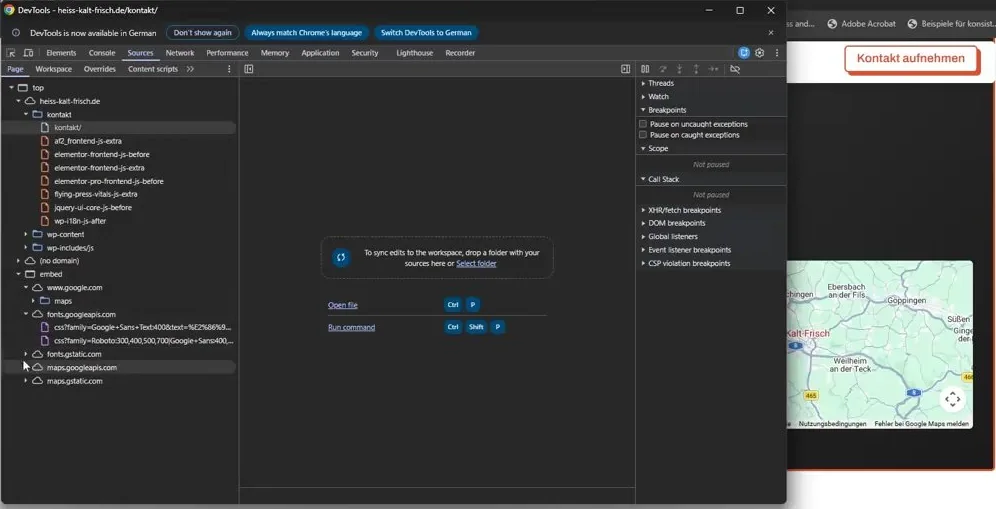Open jquery-ui-core-js-before file
This screenshot has height=509, width=996.
[x=93, y=208]
